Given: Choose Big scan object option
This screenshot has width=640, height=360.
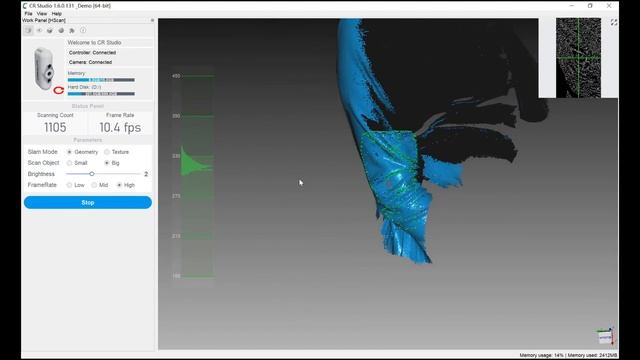Looking at the screenshot, I should pyautogui.click(x=107, y=163).
